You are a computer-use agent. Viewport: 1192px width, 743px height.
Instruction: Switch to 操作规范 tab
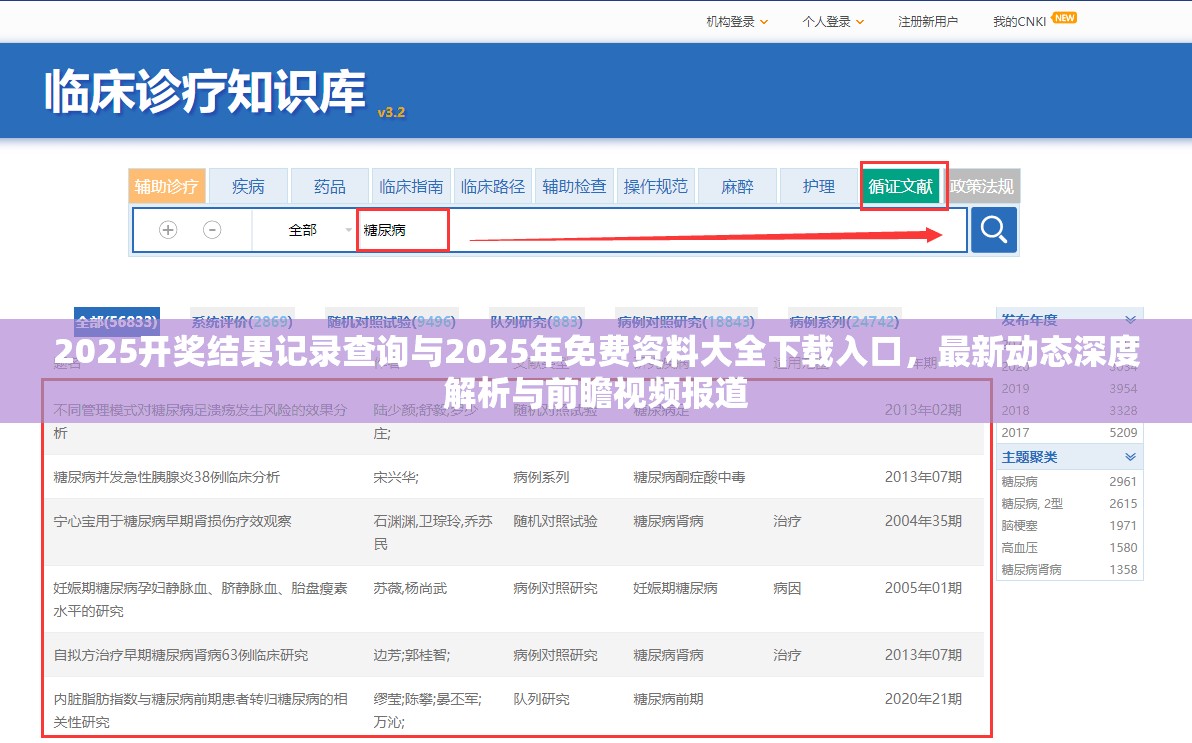(655, 186)
